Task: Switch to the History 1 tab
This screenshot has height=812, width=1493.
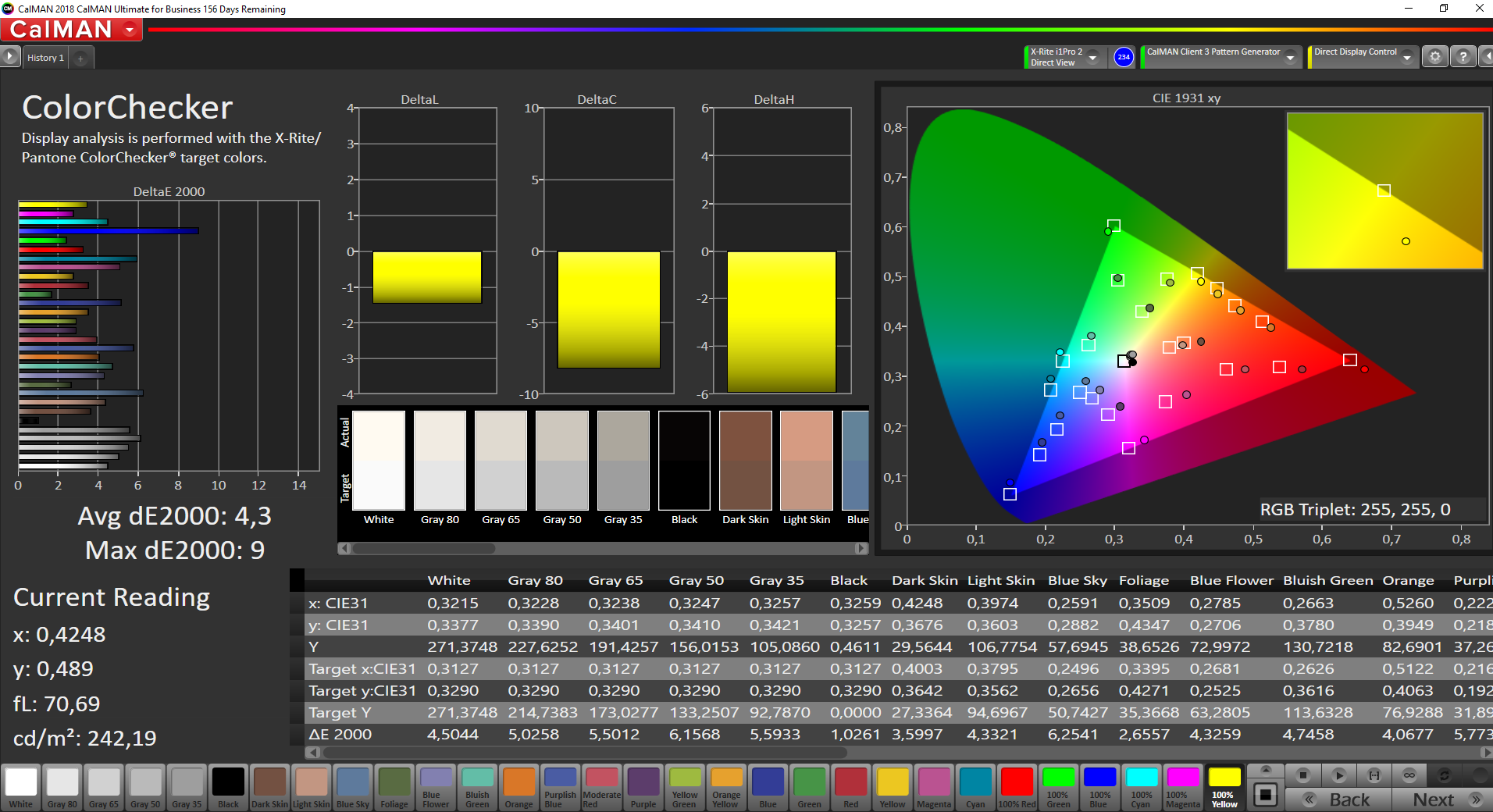Action: click(x=45, y=58)
